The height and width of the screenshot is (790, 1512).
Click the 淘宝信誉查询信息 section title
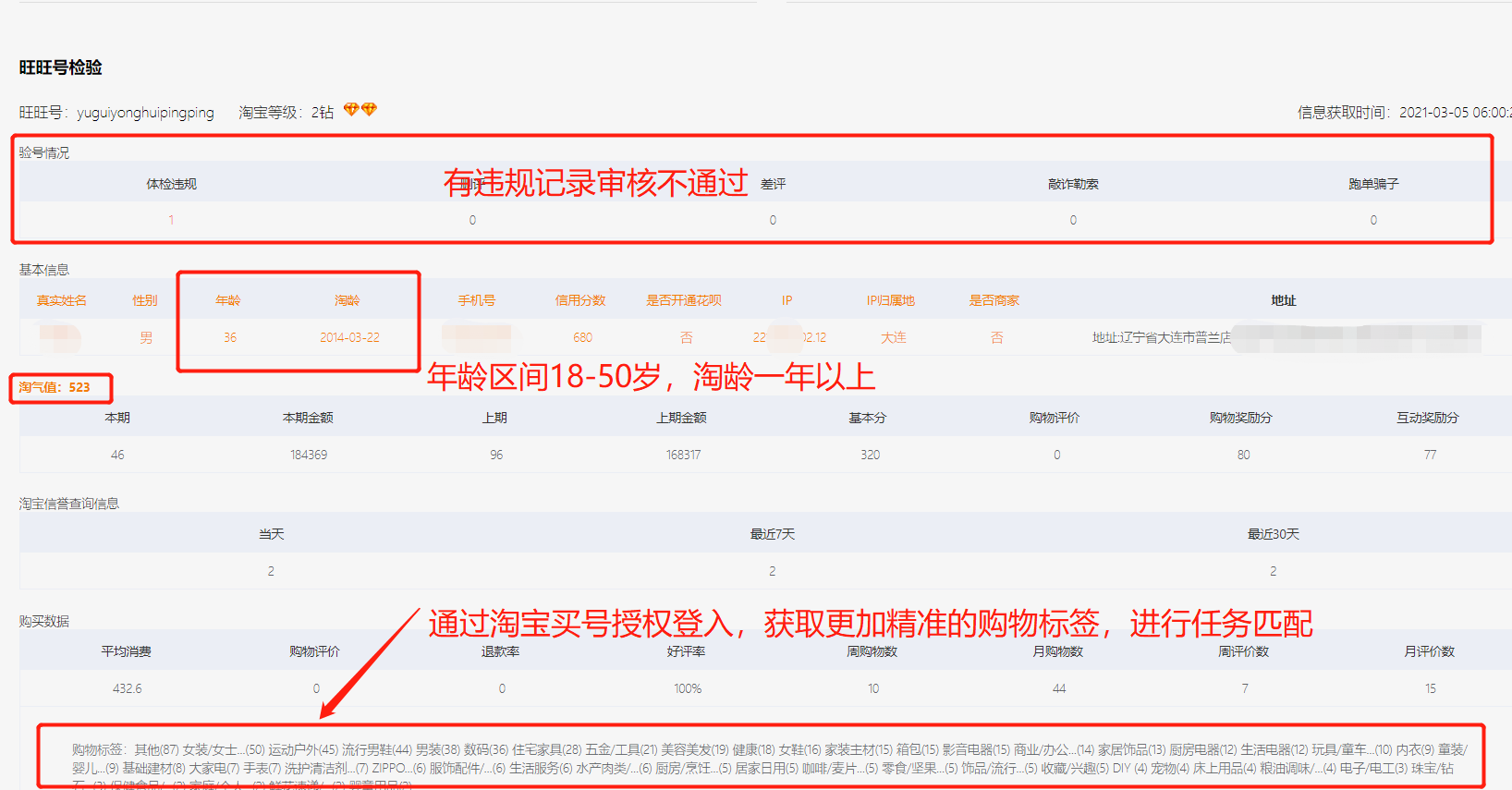tap(69, 504)
